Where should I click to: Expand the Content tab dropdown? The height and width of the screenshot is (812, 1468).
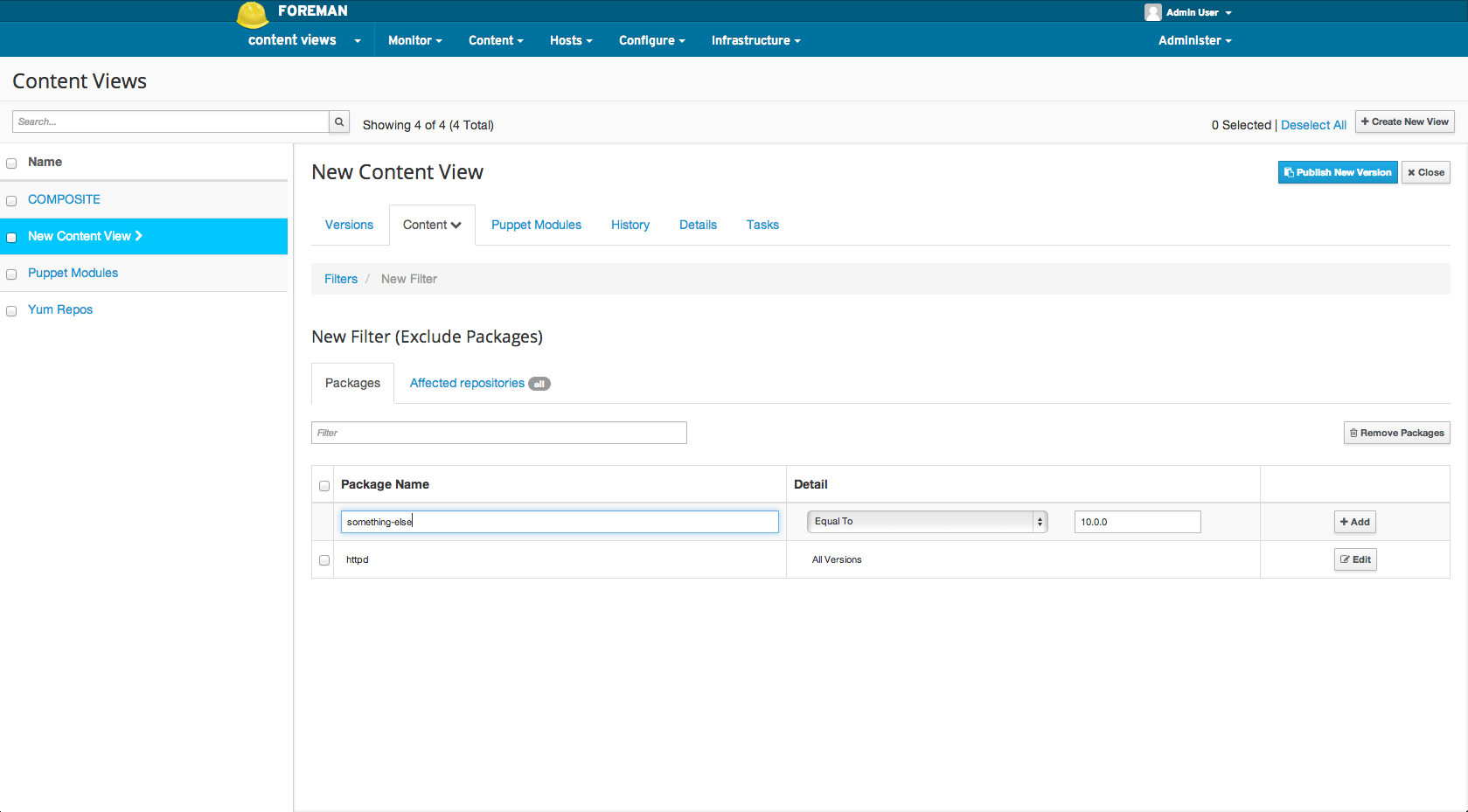(432, 225)
